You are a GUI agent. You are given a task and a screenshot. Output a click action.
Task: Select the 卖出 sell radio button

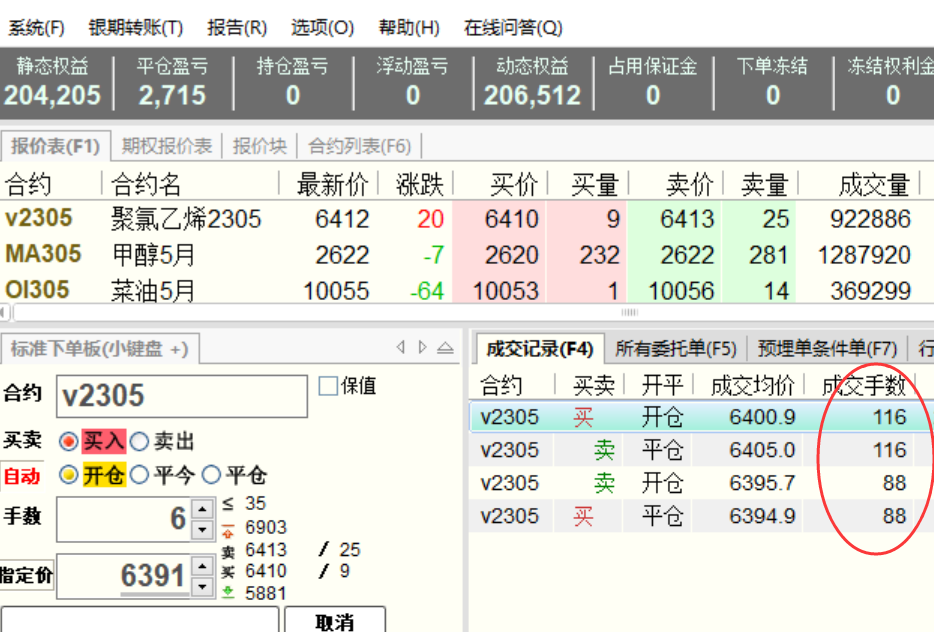139,441
